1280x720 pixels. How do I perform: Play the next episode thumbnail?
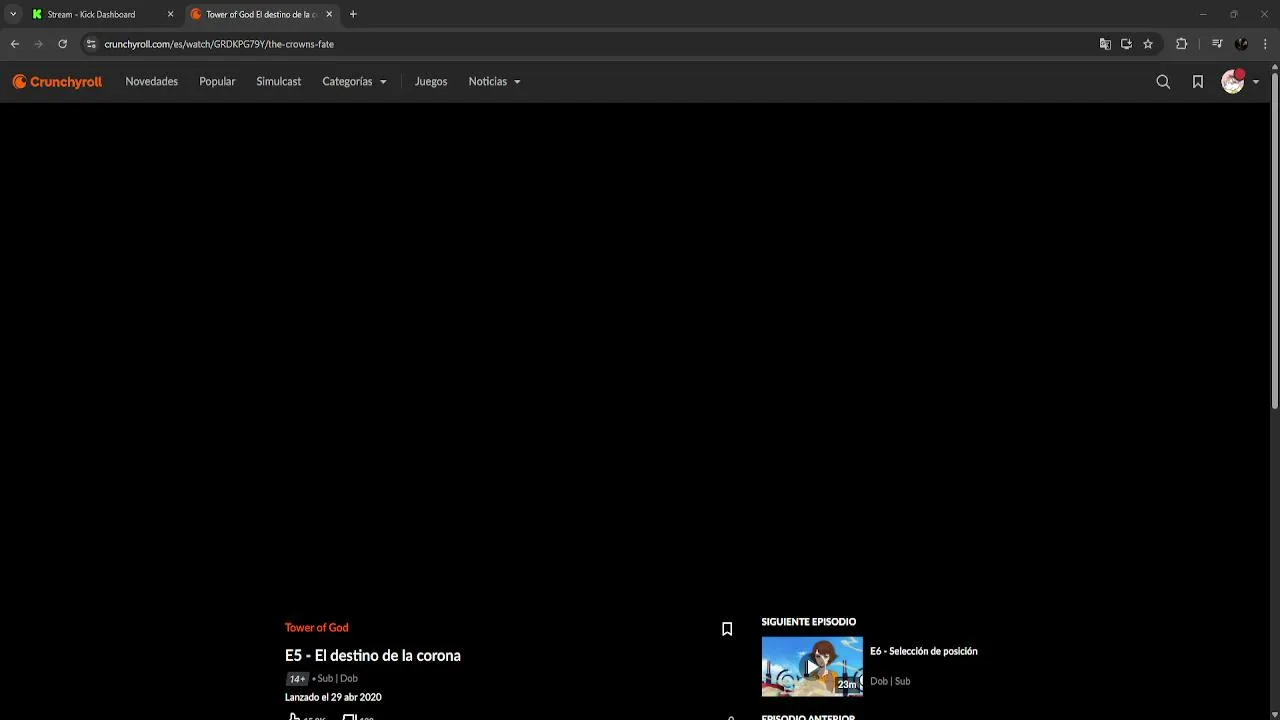point(812,666)
